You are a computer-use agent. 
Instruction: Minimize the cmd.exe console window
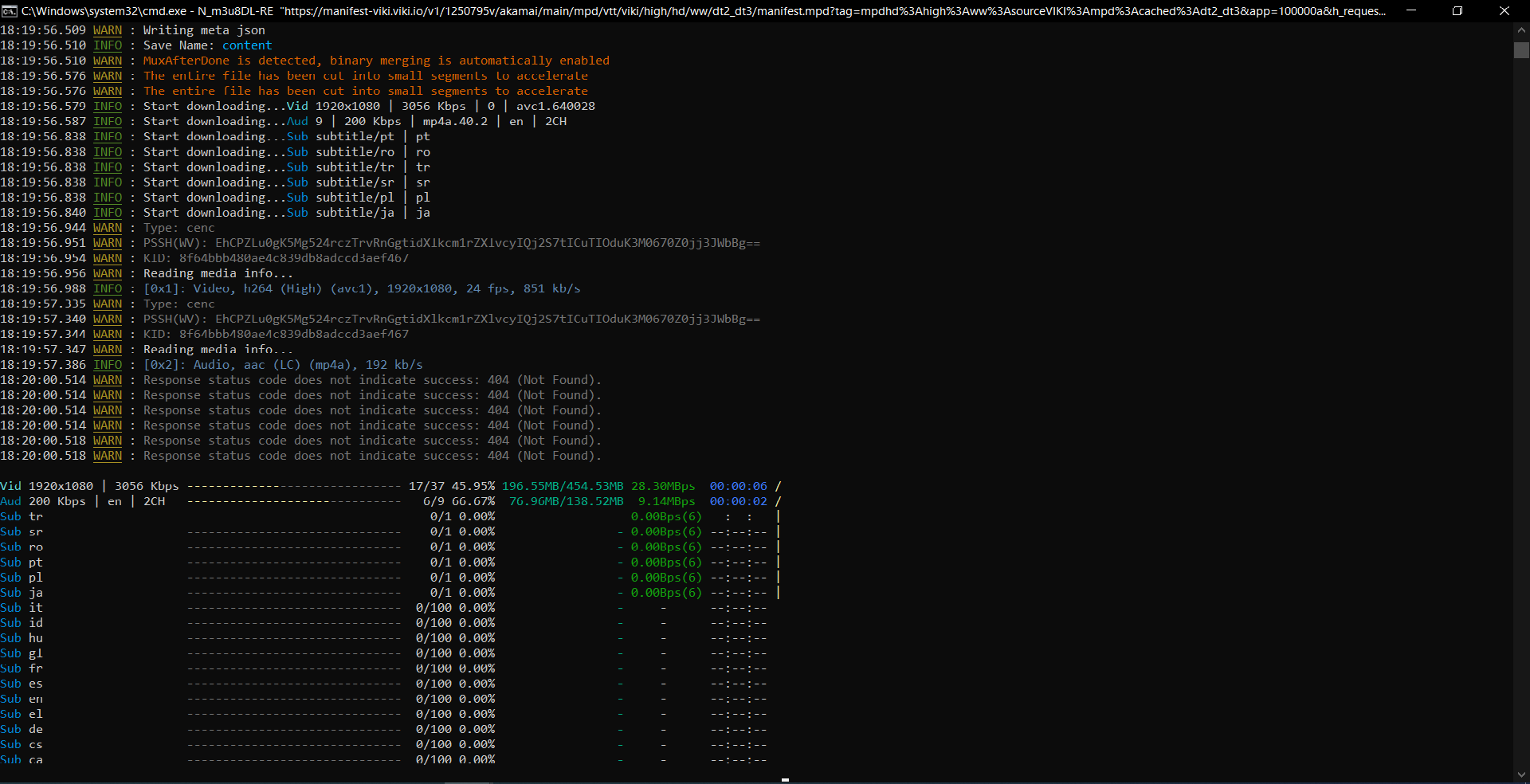click(x=1410, y=11)
